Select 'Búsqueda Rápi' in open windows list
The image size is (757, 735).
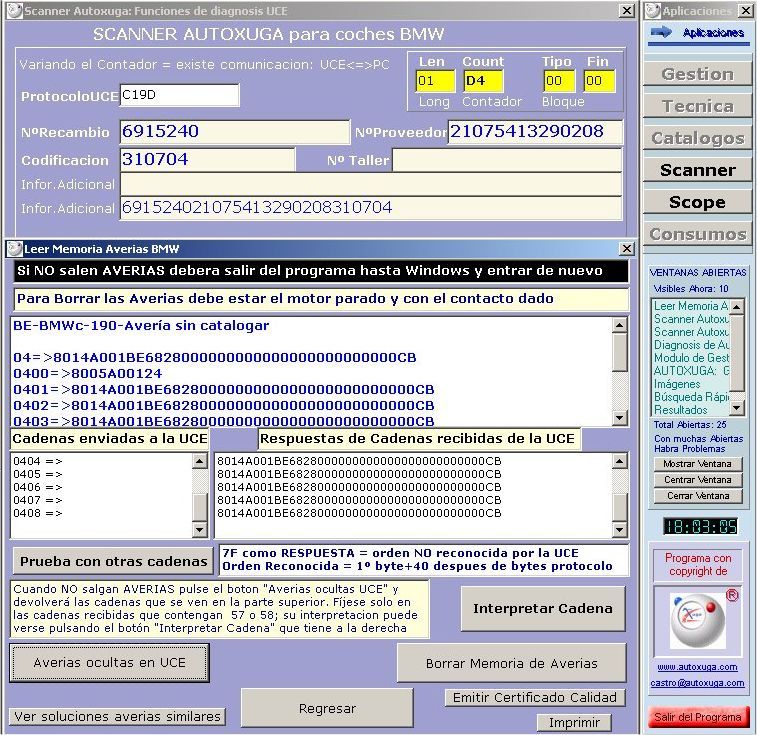691,397
